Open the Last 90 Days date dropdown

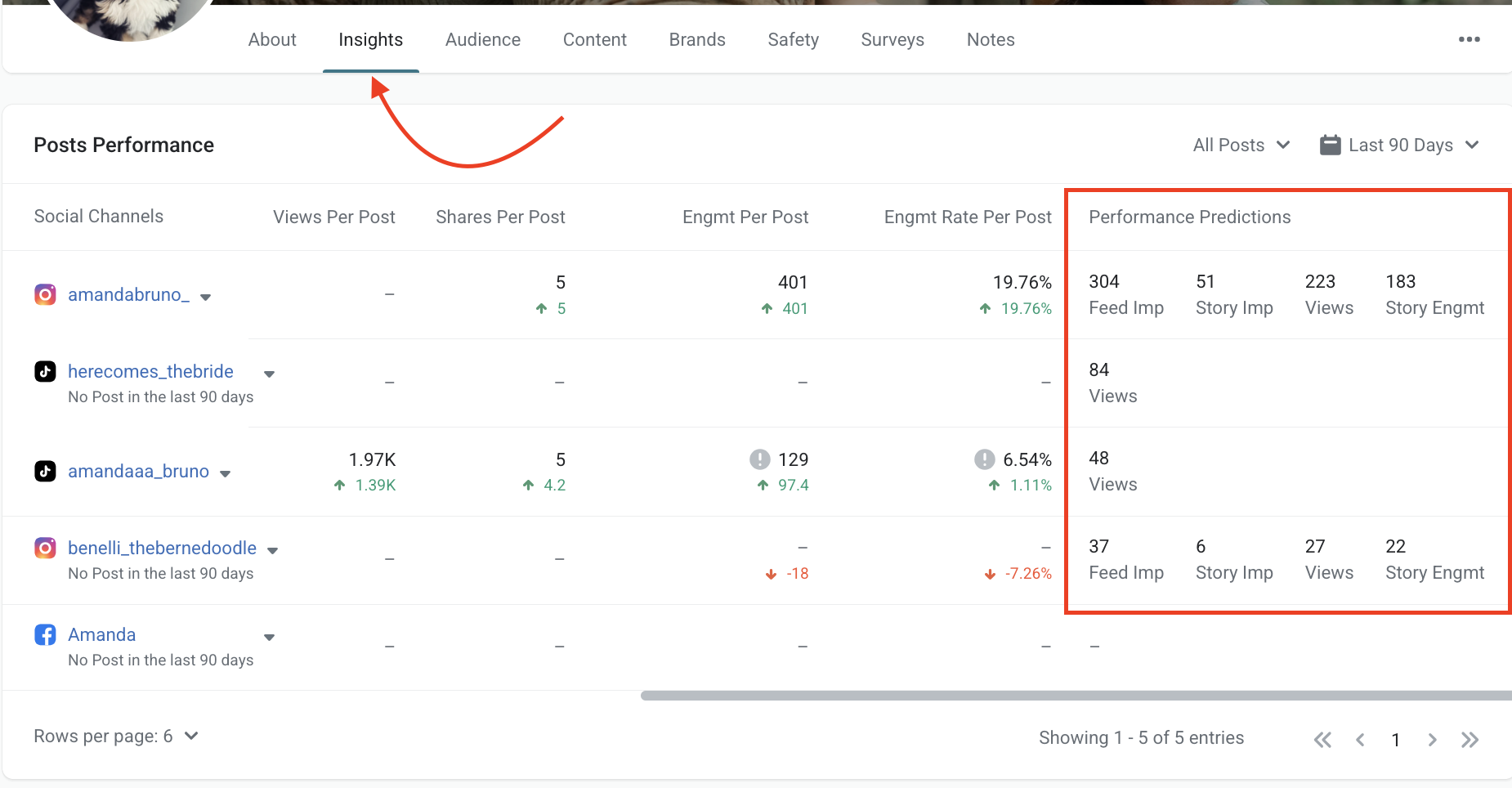pos(1412,146)
